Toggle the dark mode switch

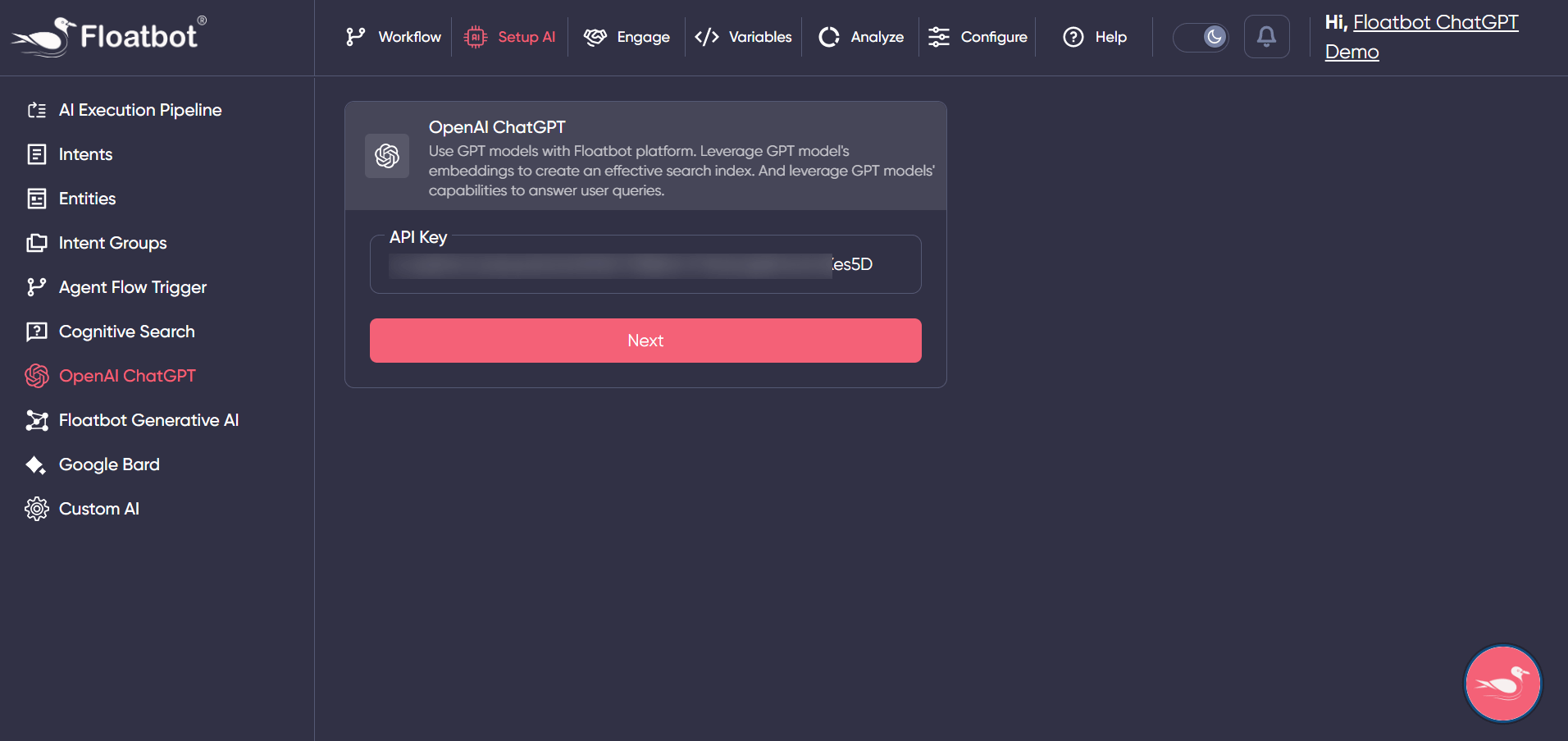click(1201, 37)
